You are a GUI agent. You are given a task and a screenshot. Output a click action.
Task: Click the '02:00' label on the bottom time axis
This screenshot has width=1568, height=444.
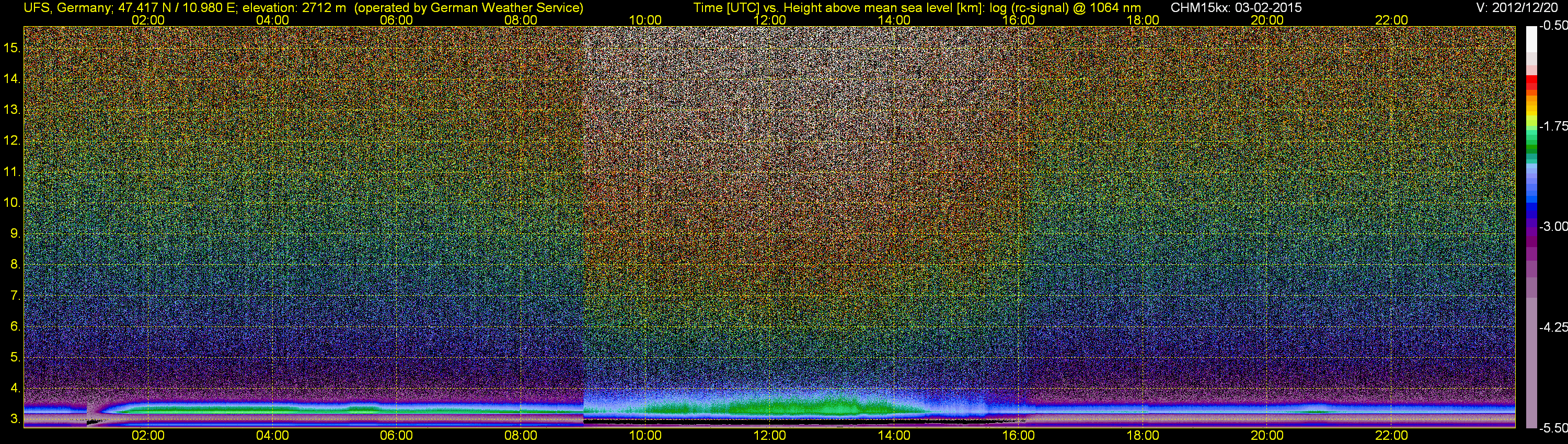(x=148, y=436)
